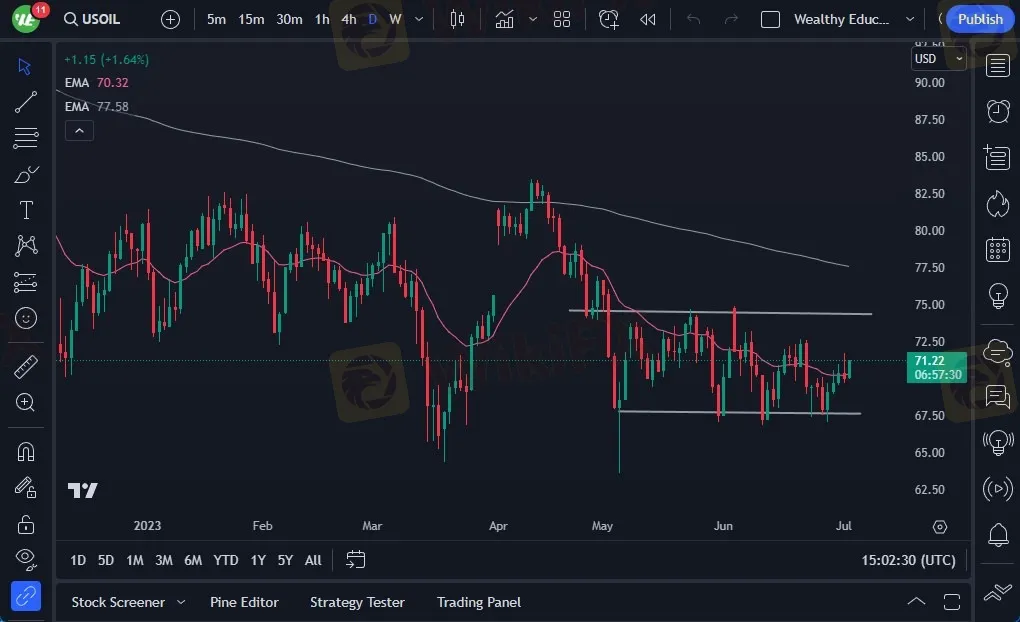Open the Calendar panel in right sidebar

997,249
